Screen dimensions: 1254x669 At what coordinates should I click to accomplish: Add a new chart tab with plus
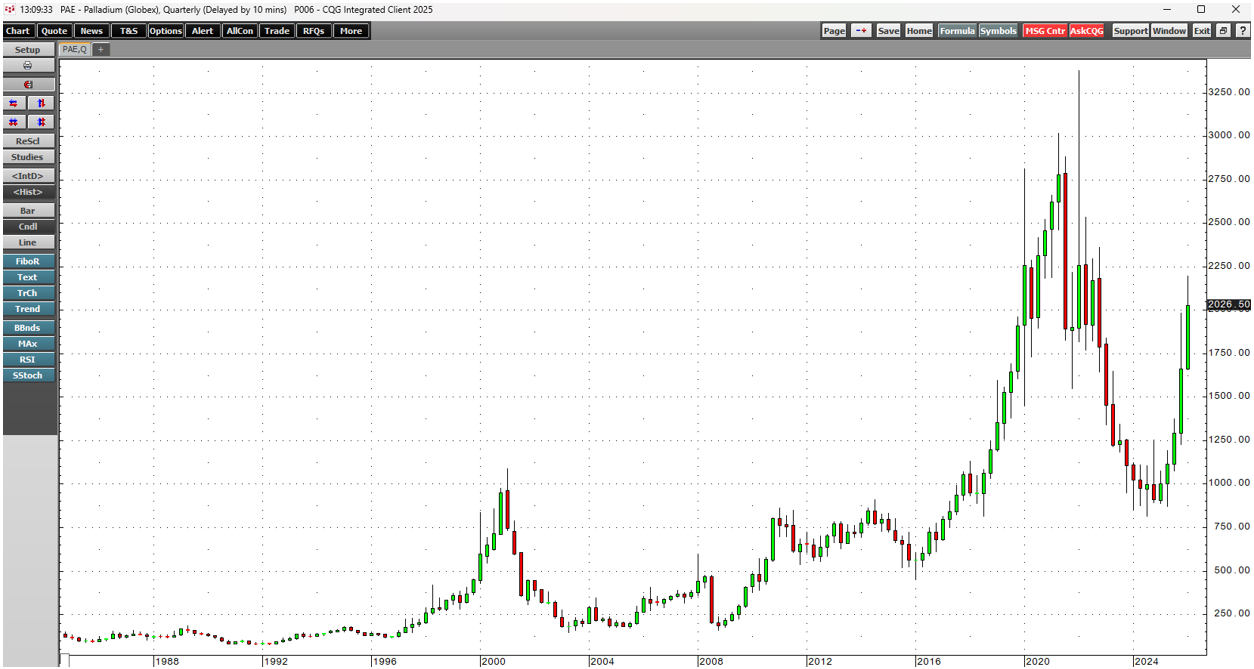click(101, 49)
